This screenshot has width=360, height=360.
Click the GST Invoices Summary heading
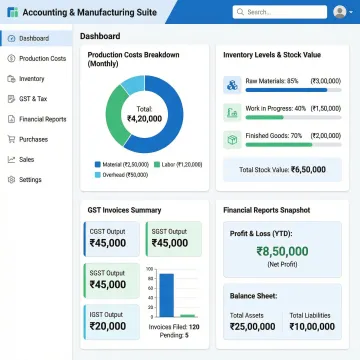coord(124,210)
